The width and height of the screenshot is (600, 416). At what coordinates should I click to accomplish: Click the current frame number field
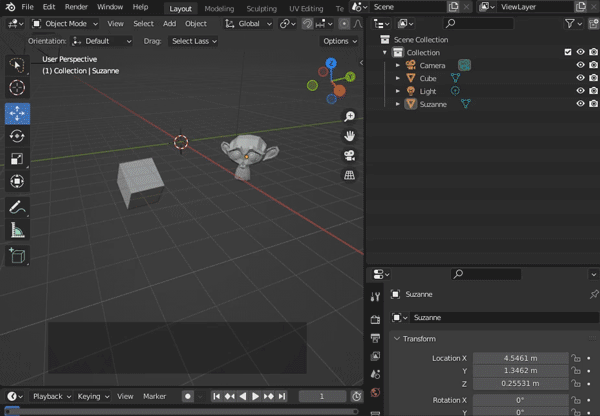click(x=322, y=396)
